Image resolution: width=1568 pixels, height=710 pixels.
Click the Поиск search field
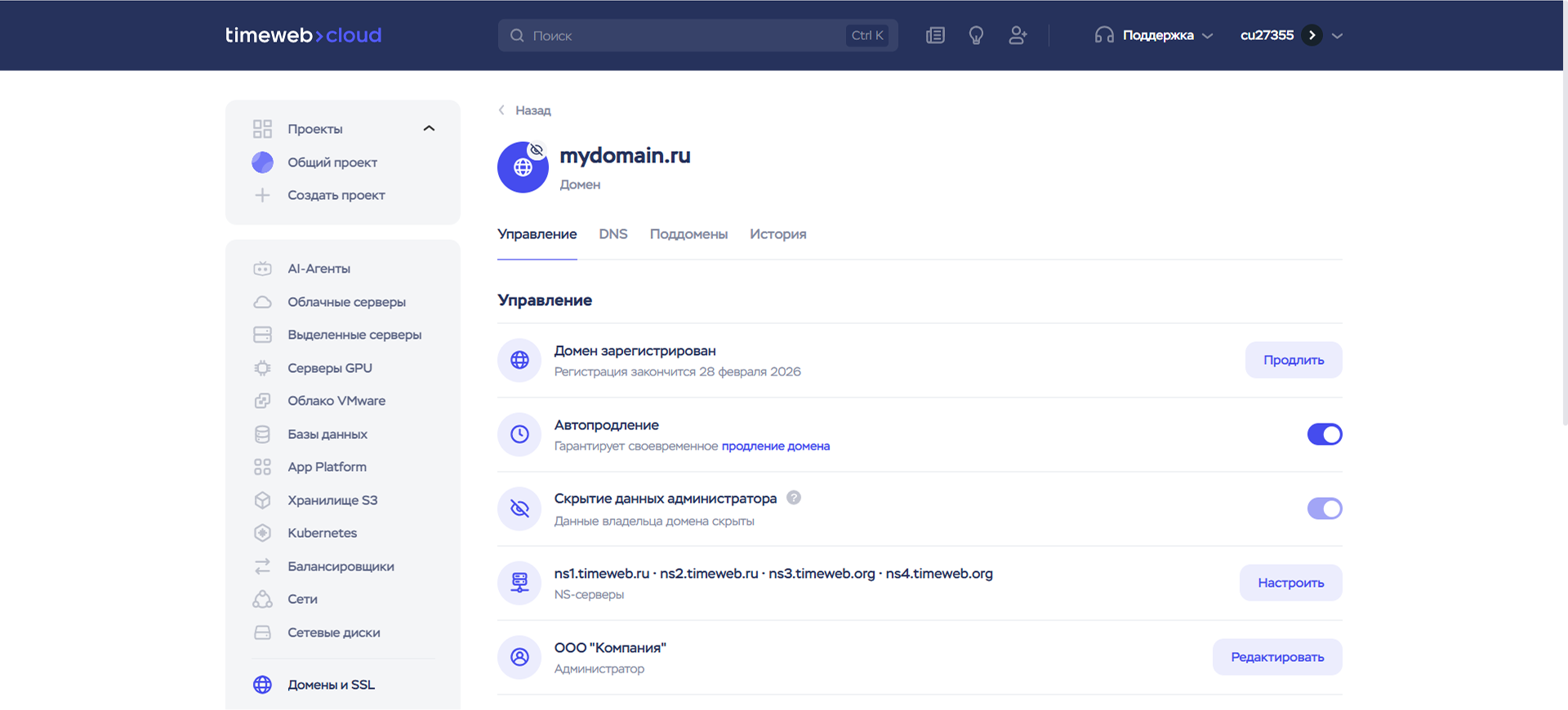pyautogui.click(x=686, y=35)
